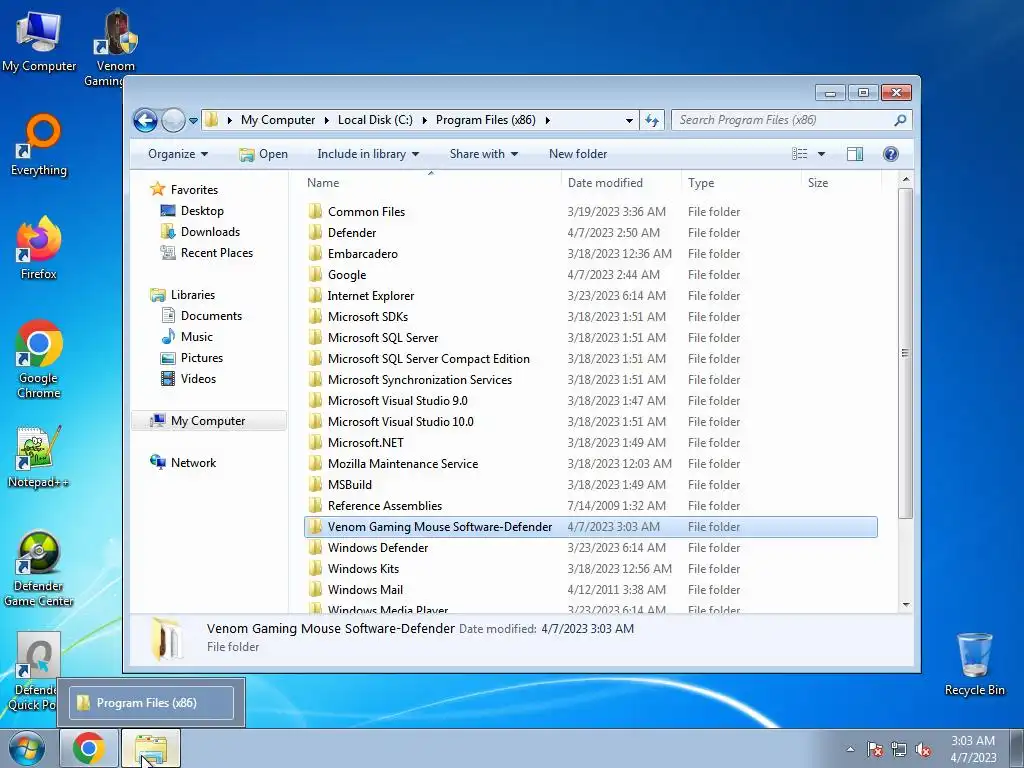1024x768 pixels.
Task: Open the Organize menu
Action: pos(178,154)
